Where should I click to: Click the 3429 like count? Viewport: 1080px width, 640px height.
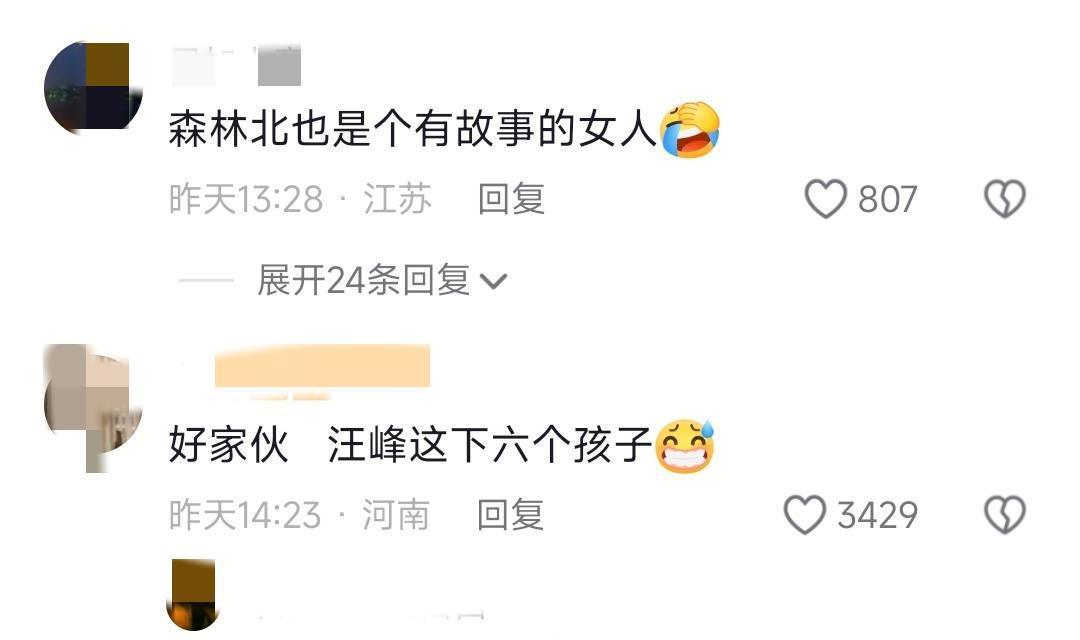[878, 515]
